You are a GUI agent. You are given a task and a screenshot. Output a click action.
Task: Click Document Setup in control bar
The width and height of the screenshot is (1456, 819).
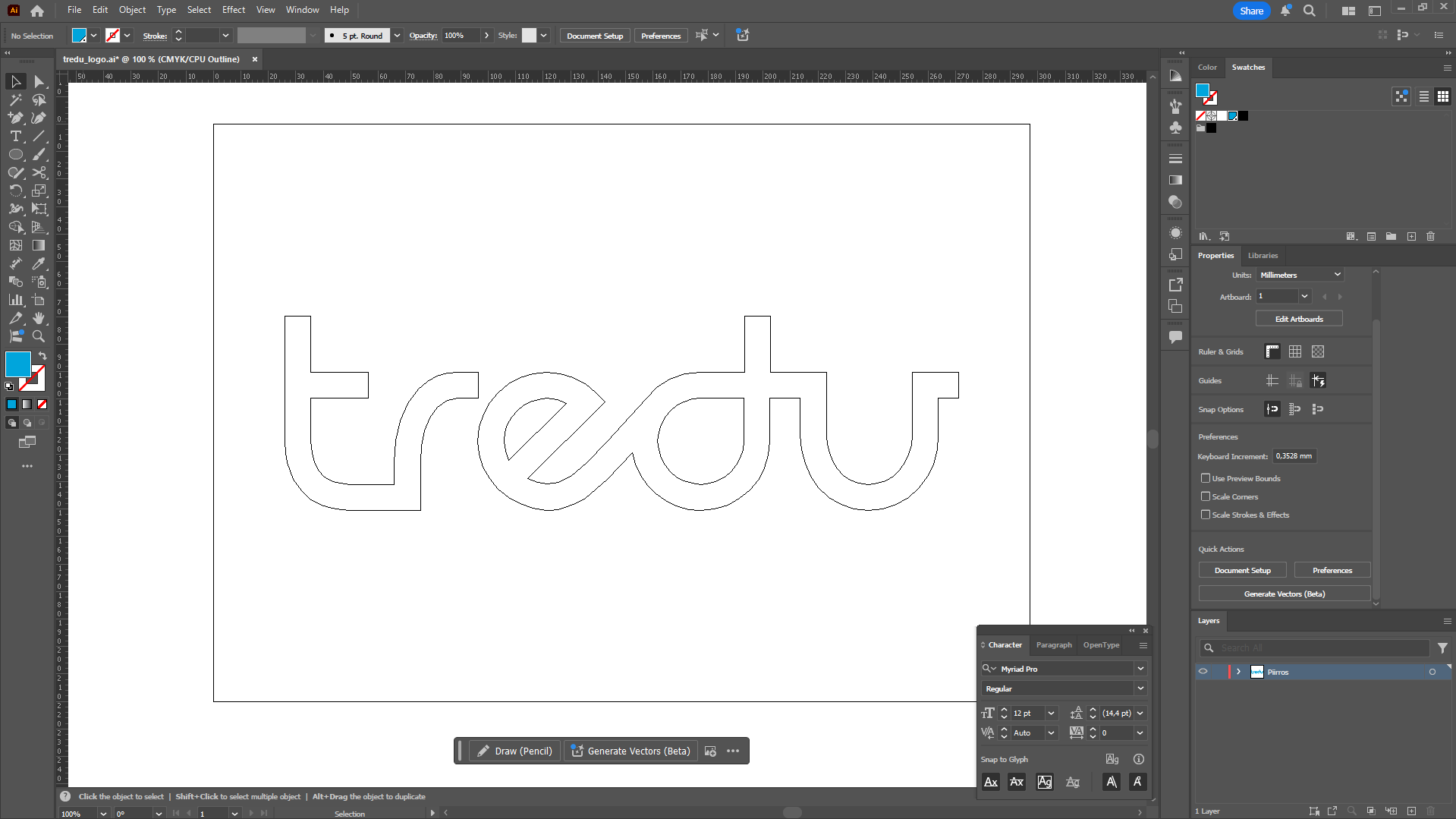tap(595, 36)
